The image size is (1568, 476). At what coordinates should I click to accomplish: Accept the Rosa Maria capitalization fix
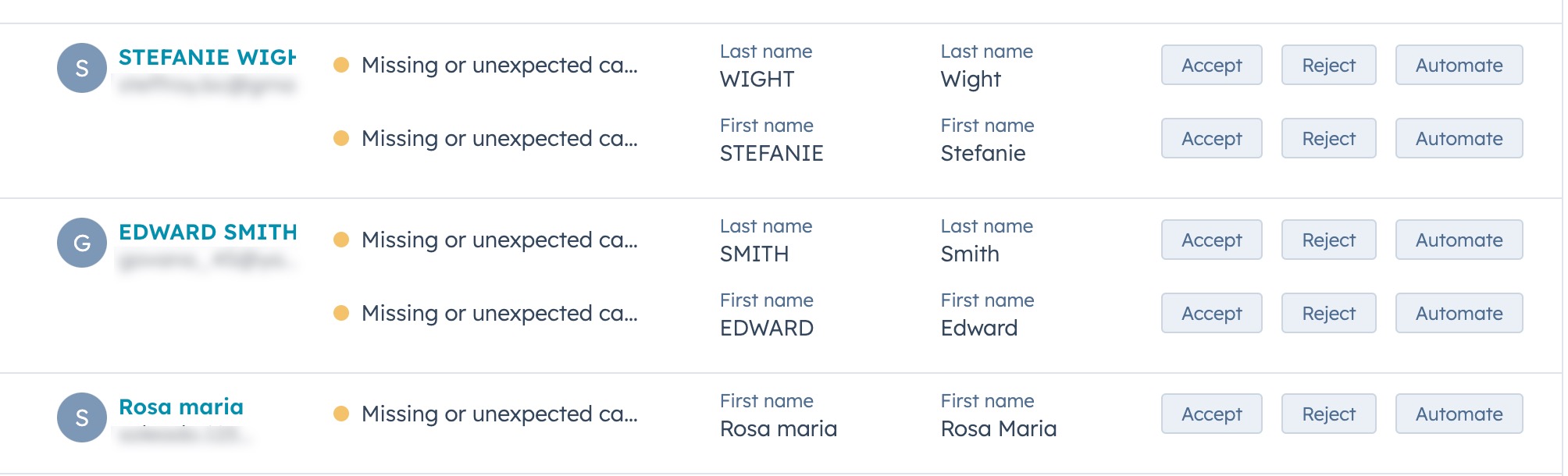coord(1211,414)
